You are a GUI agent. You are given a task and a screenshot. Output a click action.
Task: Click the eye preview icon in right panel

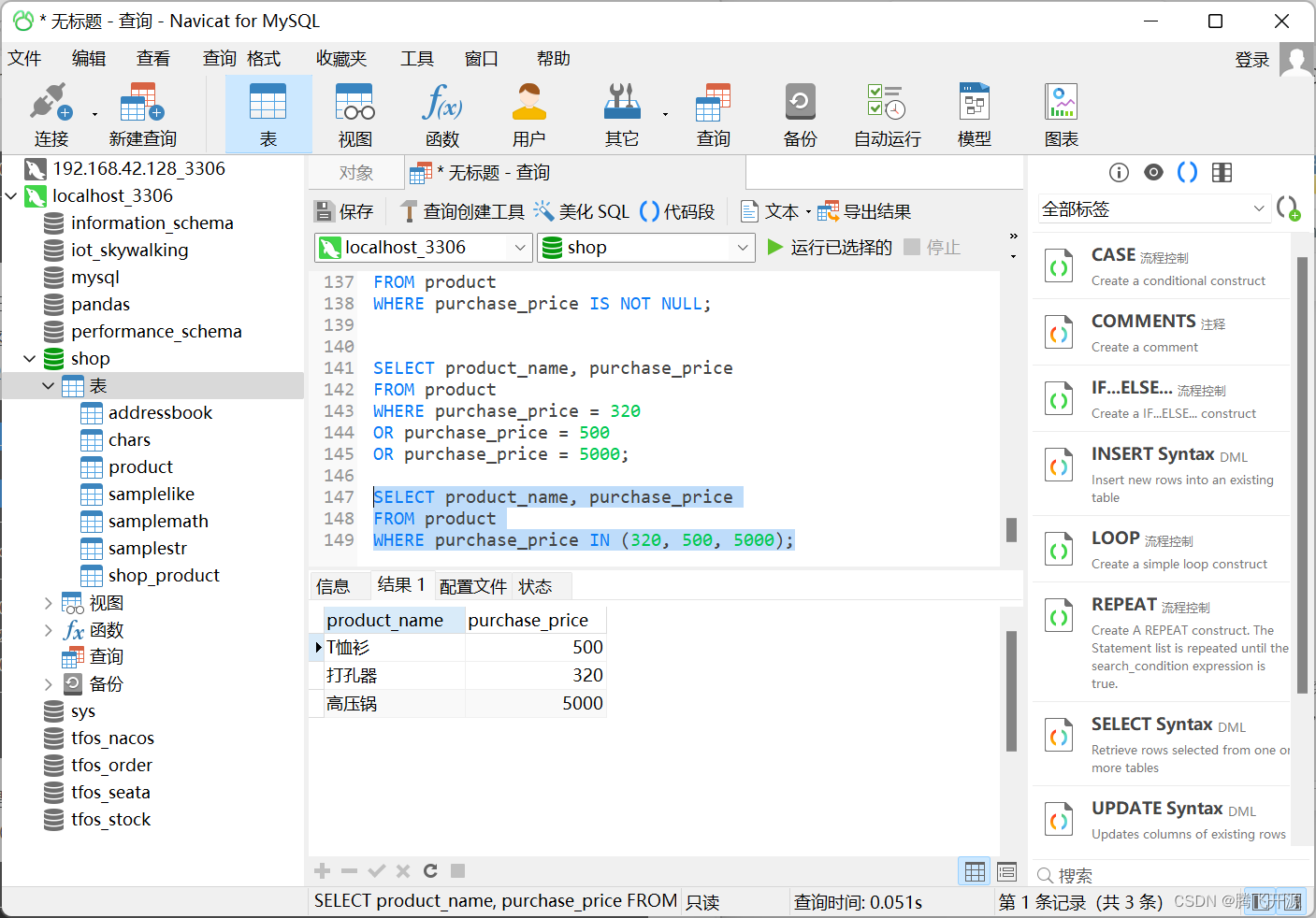1154,172
